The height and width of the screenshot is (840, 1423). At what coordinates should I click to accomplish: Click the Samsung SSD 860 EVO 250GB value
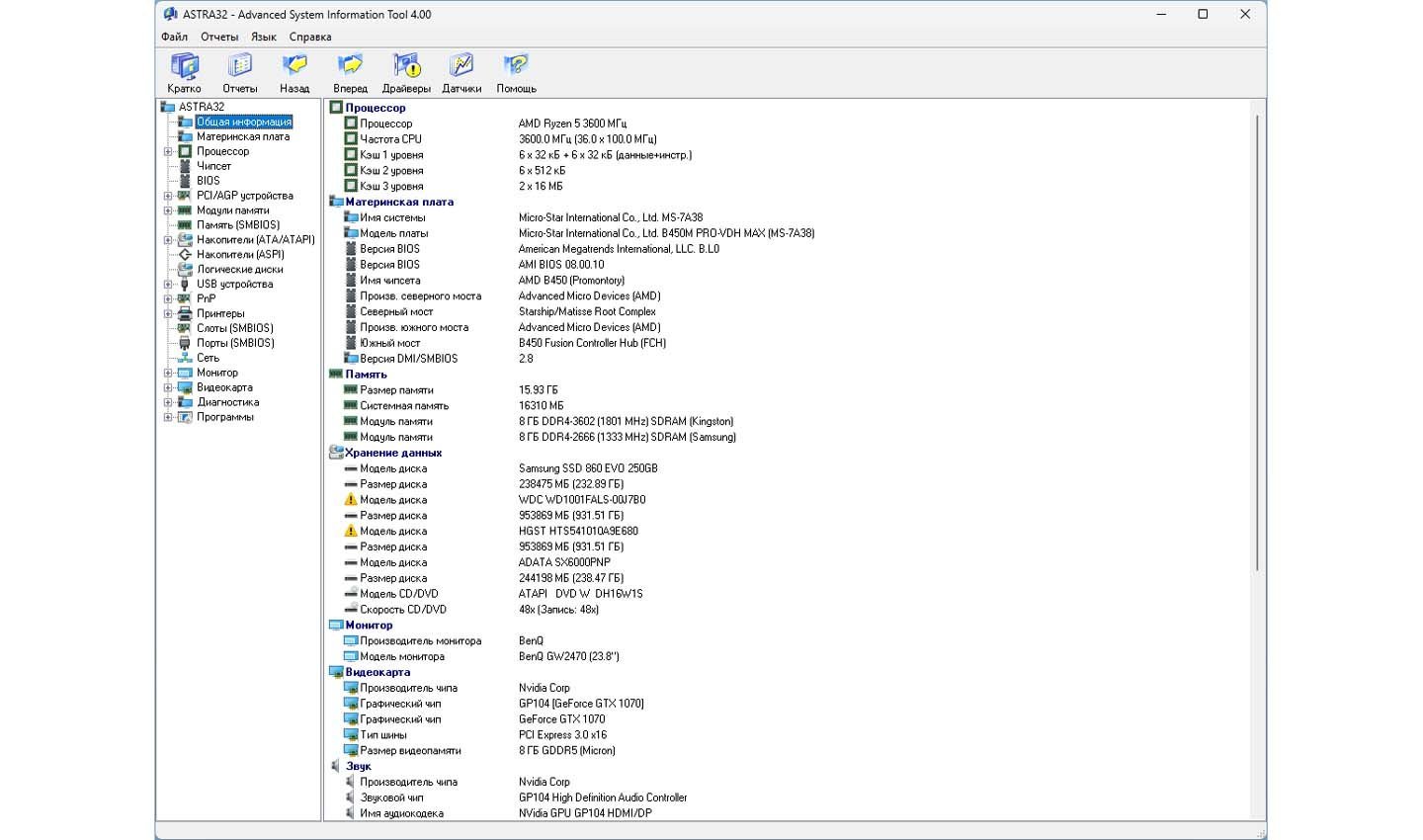[x=588, y=468]
